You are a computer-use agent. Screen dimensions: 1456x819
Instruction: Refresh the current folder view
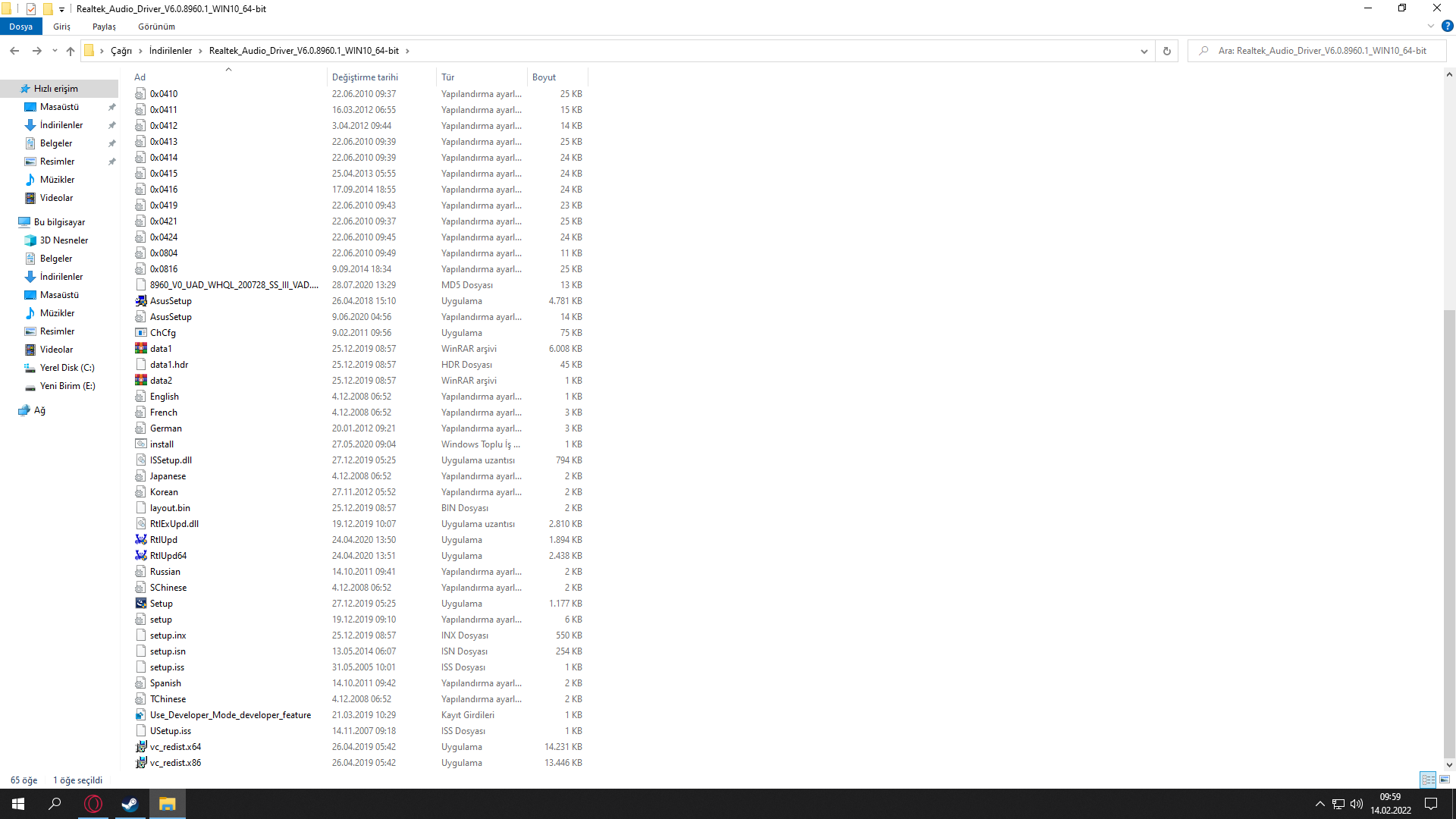point(1166,51)
